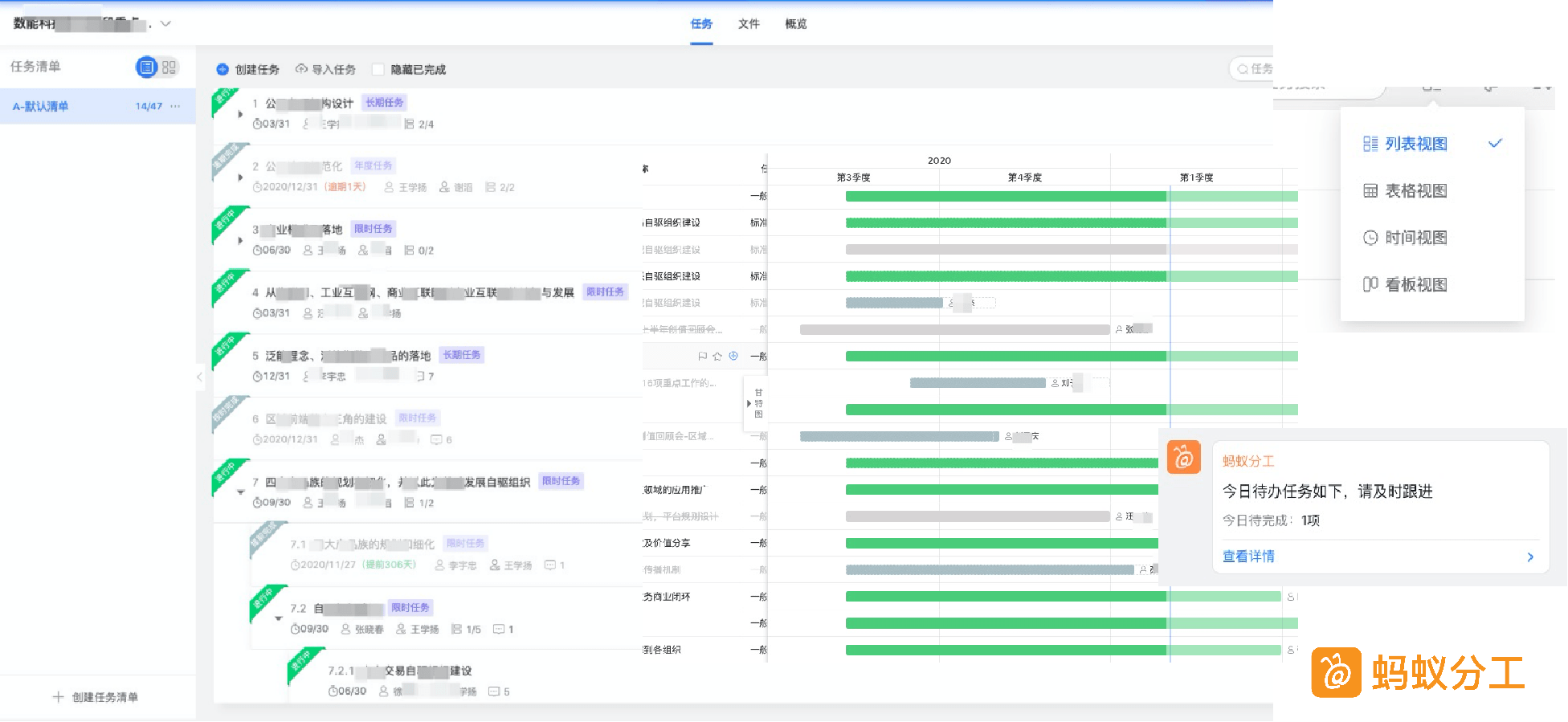Click the 列表视图 list icon
Screen dimensions: 1568x722
(x=1370, y=144)
